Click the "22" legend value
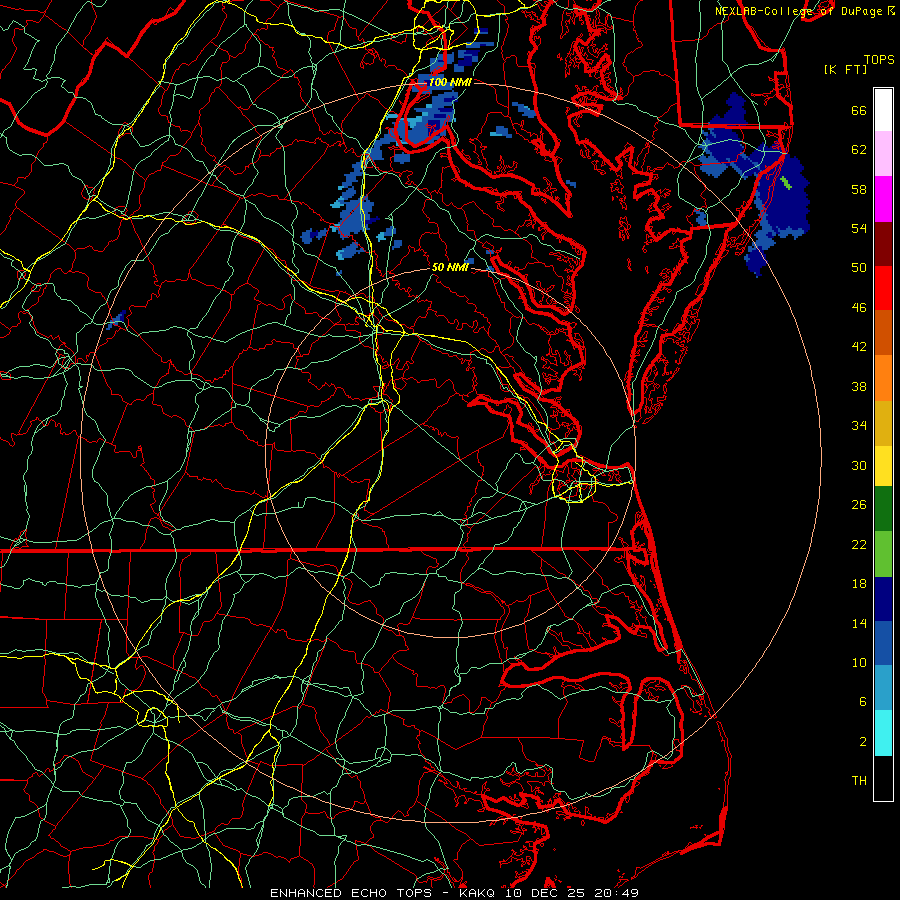The width and height of the screenshot is (900, 900). [x=859, y=544]
